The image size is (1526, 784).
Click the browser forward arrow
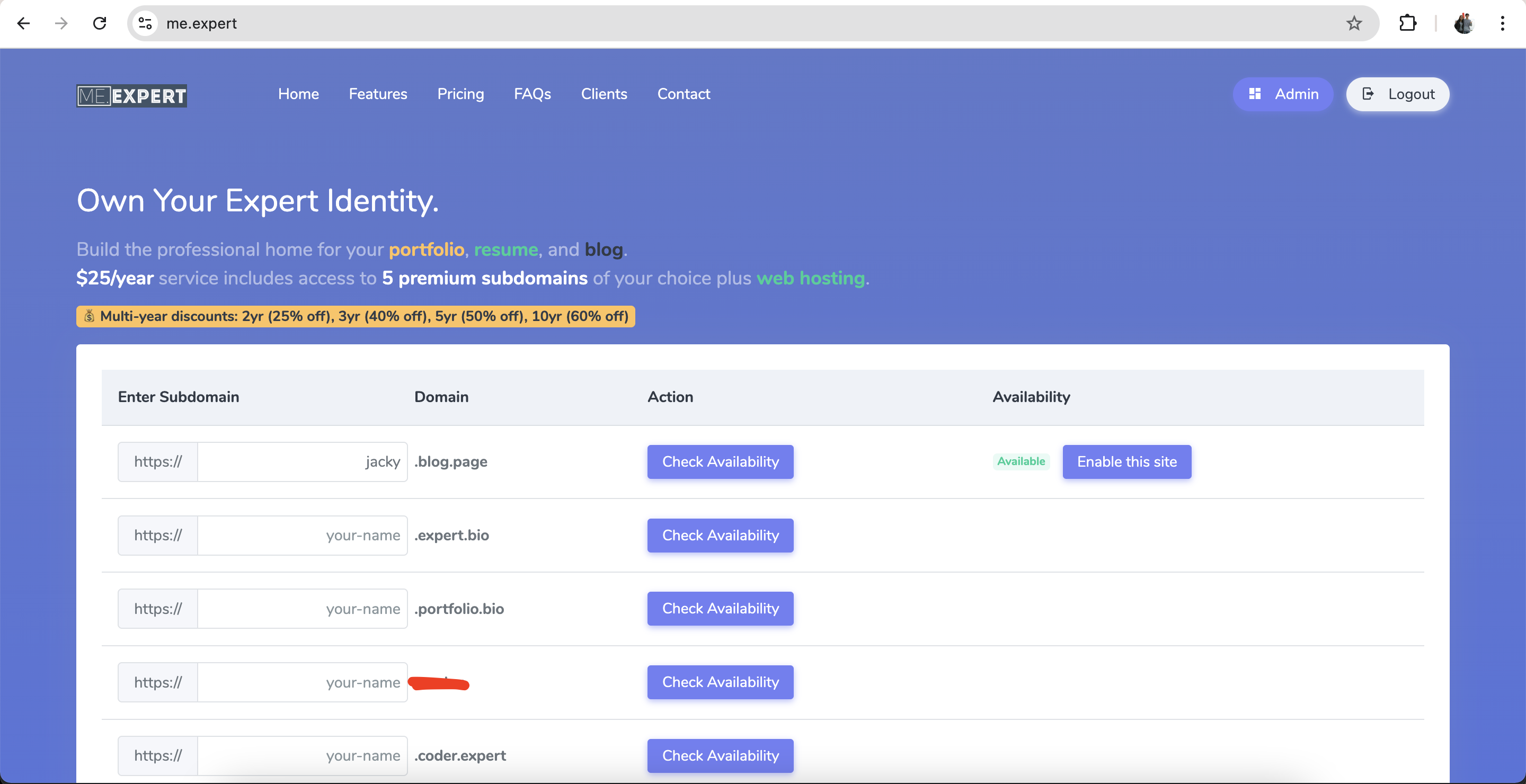(61, 24)
